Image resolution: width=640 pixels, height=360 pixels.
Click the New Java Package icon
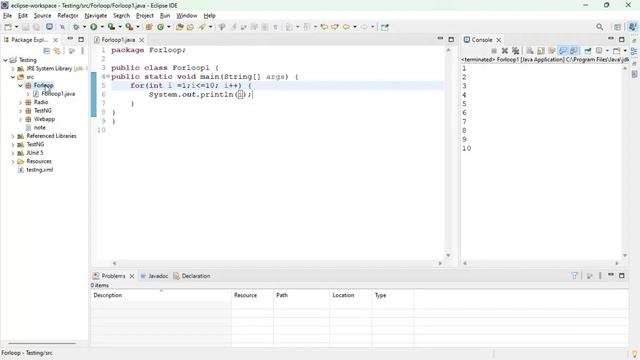pos(149,27)
